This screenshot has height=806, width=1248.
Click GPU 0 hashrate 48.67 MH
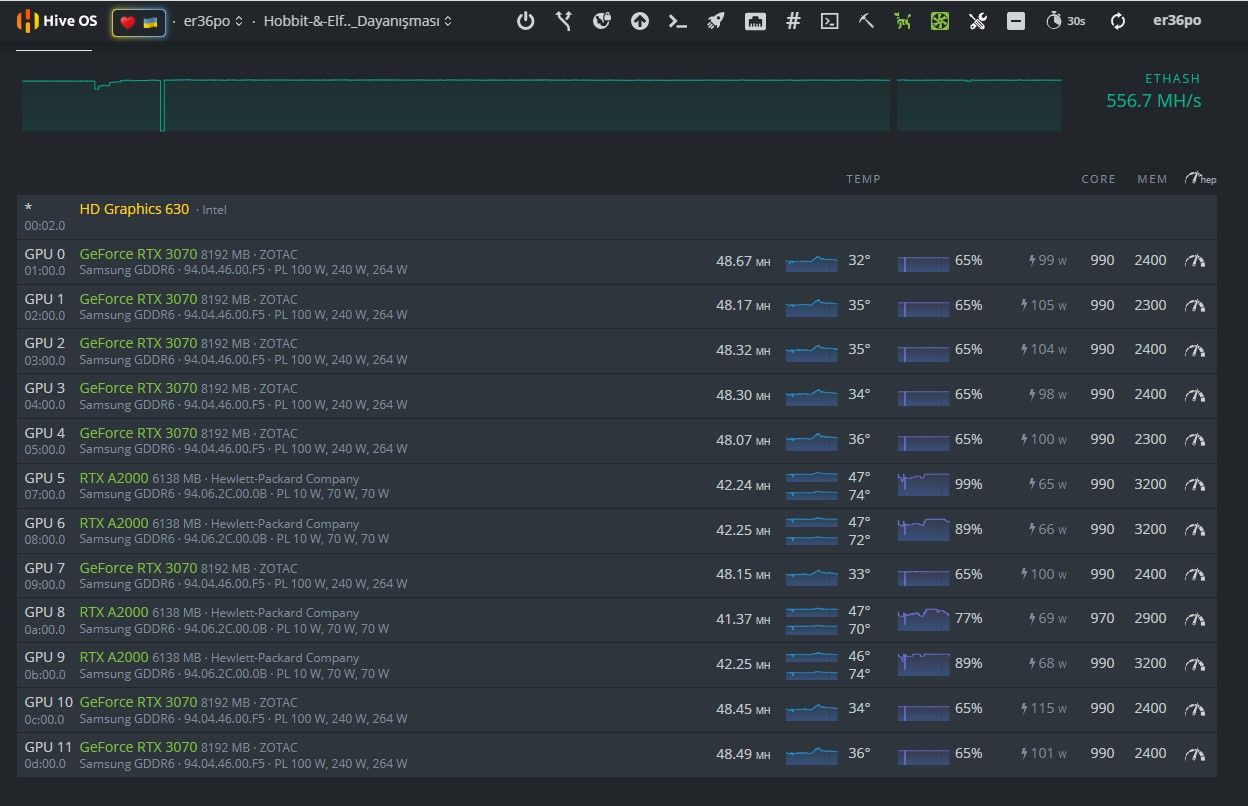pyautogui.click(x=743, y=261)
